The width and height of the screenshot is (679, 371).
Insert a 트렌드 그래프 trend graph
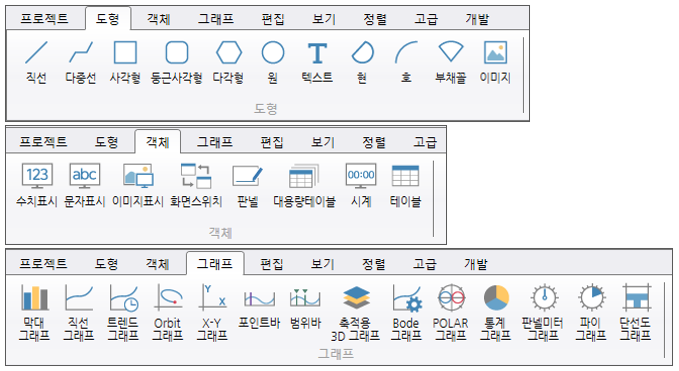tap(123, 312)
